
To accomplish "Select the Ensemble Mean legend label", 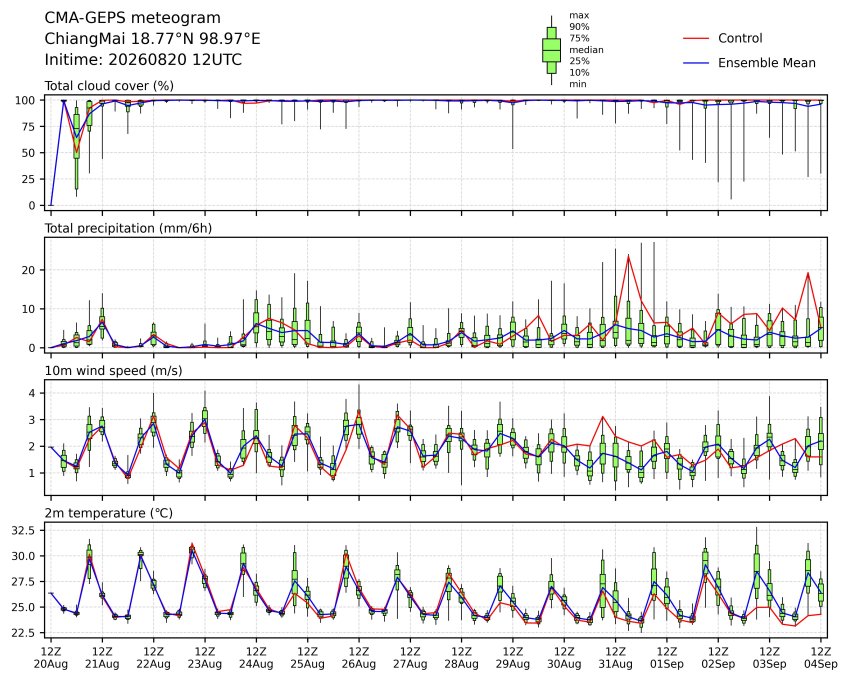I will click(x=767, y=63).
